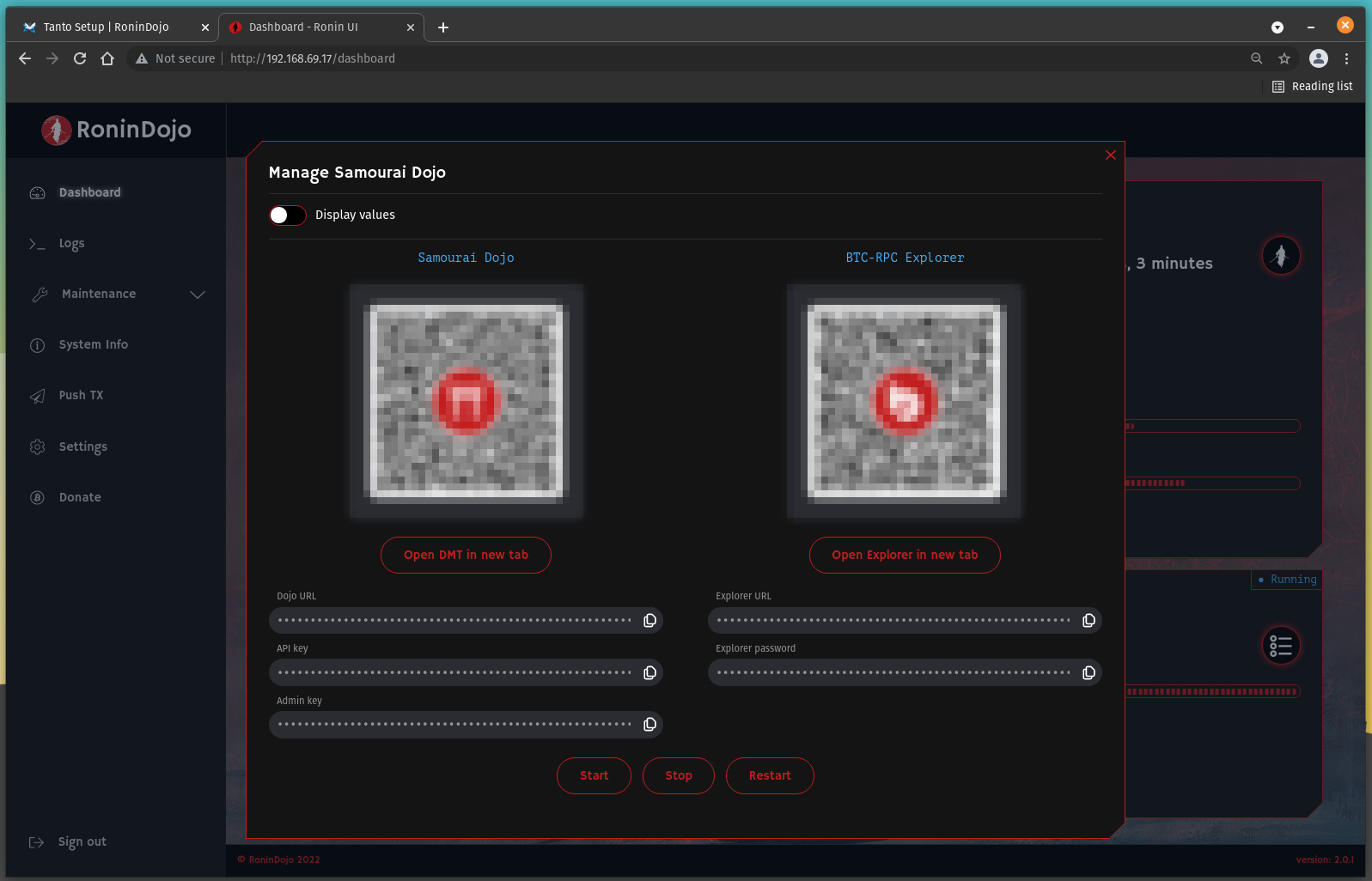
Task: Open the tab search dropdown
Action: [1277, 27]
